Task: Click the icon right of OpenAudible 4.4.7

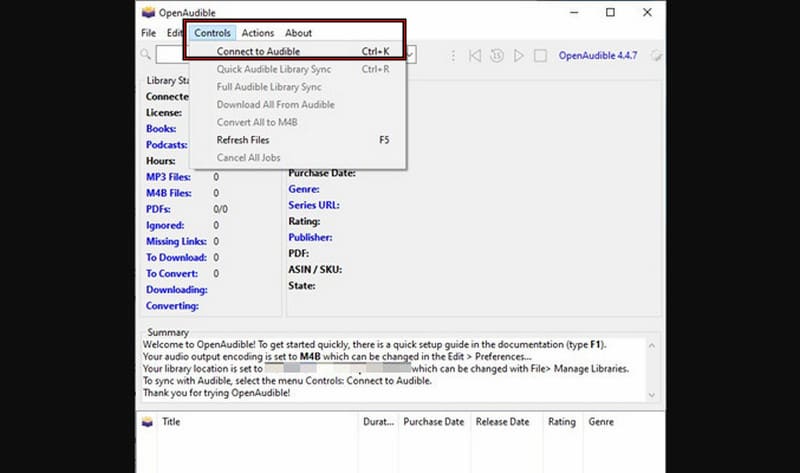Action: 656,56
